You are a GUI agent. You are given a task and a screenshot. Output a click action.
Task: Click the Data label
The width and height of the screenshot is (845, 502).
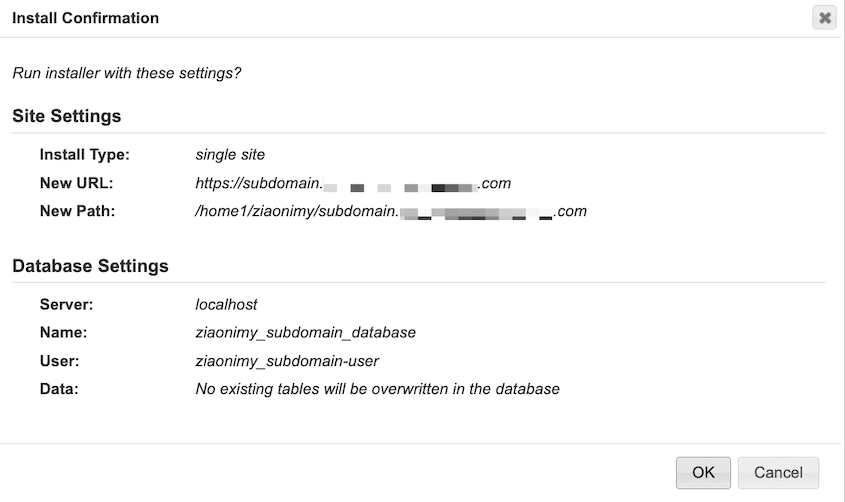click(x=58, y=388)
